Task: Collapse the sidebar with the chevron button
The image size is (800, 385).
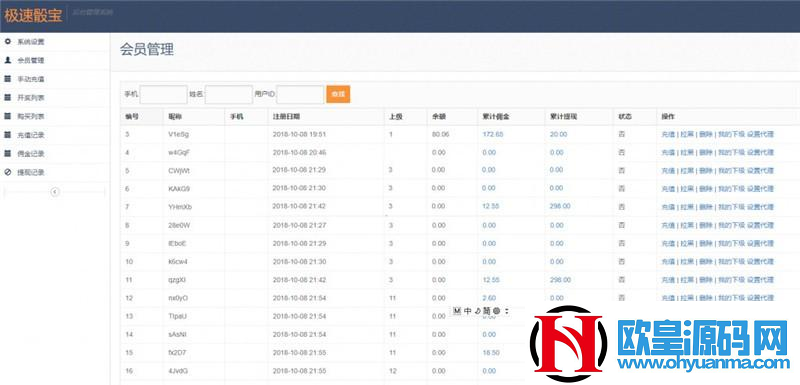Action: [x=55, y=192]
